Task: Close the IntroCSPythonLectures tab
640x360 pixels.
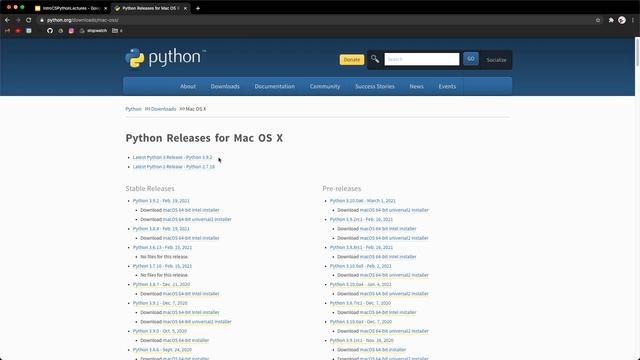Action: pos(105,8)
